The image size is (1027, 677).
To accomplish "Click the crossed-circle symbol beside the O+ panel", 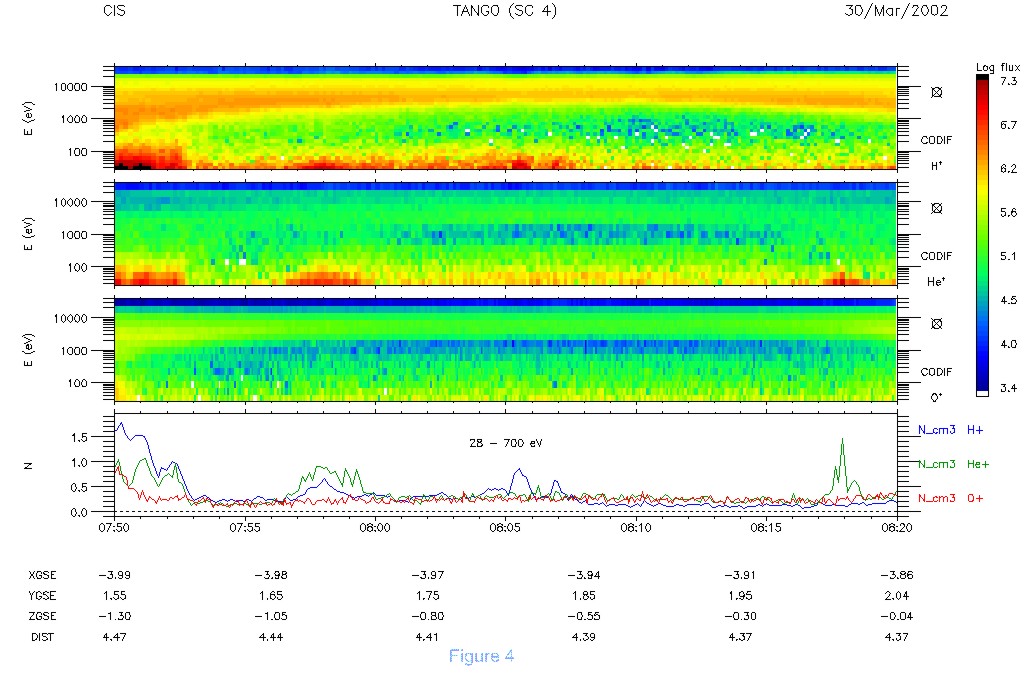I will (937, 324).
